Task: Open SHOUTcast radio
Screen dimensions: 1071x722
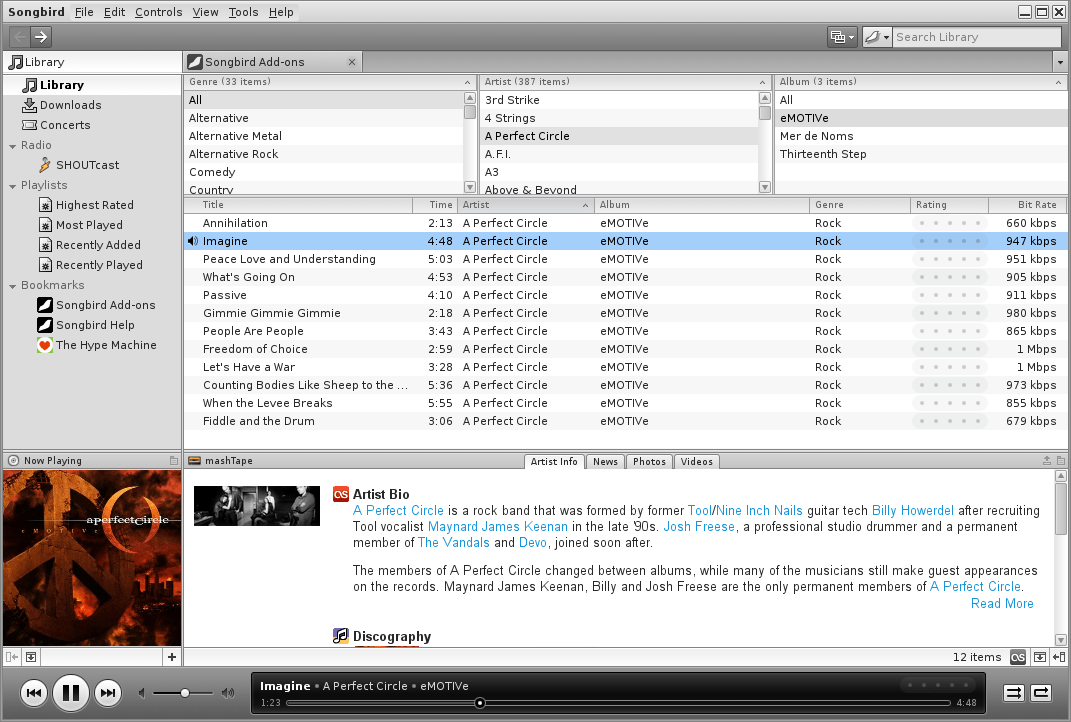Action: [79, 165]
